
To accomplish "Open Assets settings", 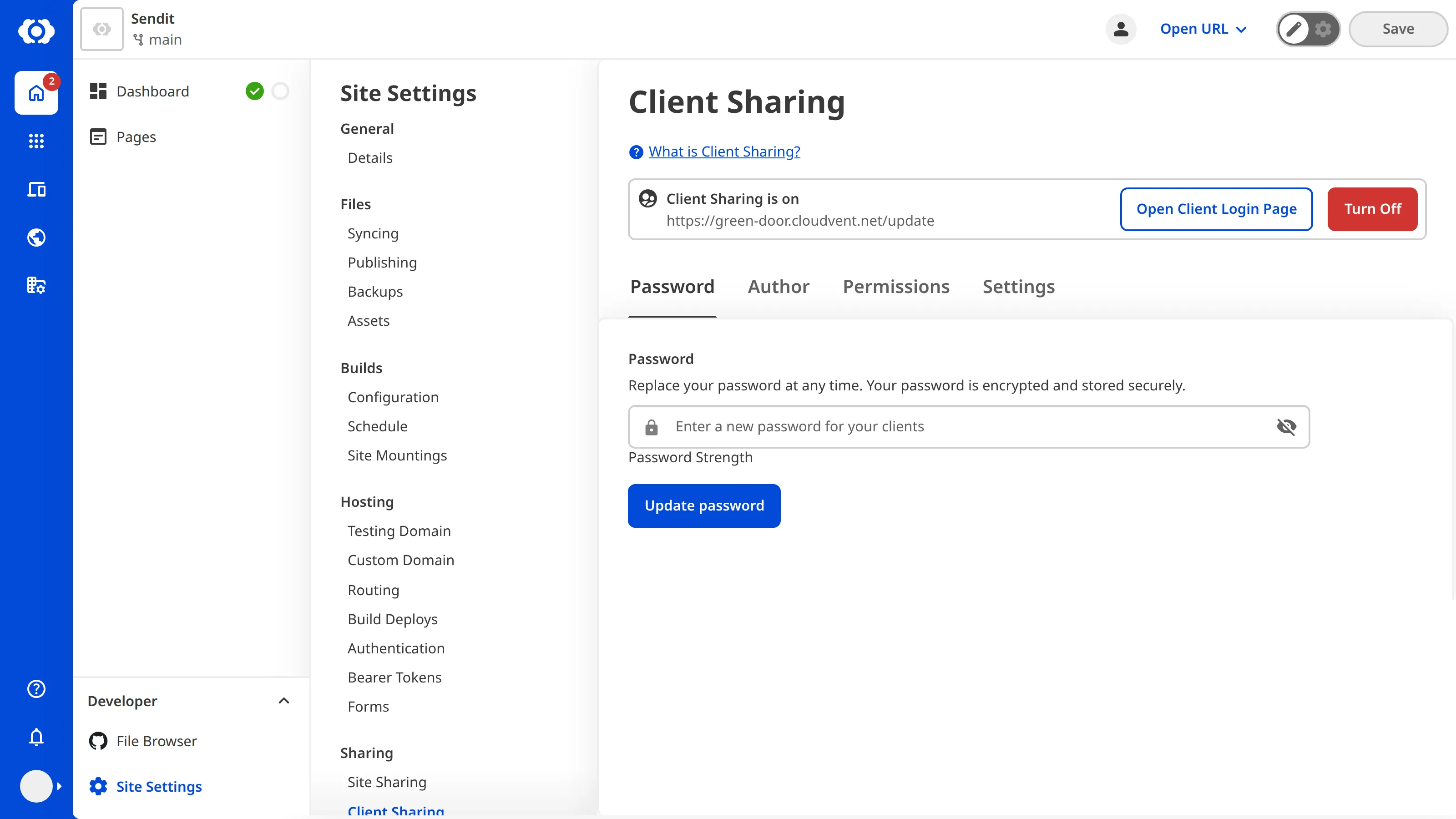I will tap(368, 320).
